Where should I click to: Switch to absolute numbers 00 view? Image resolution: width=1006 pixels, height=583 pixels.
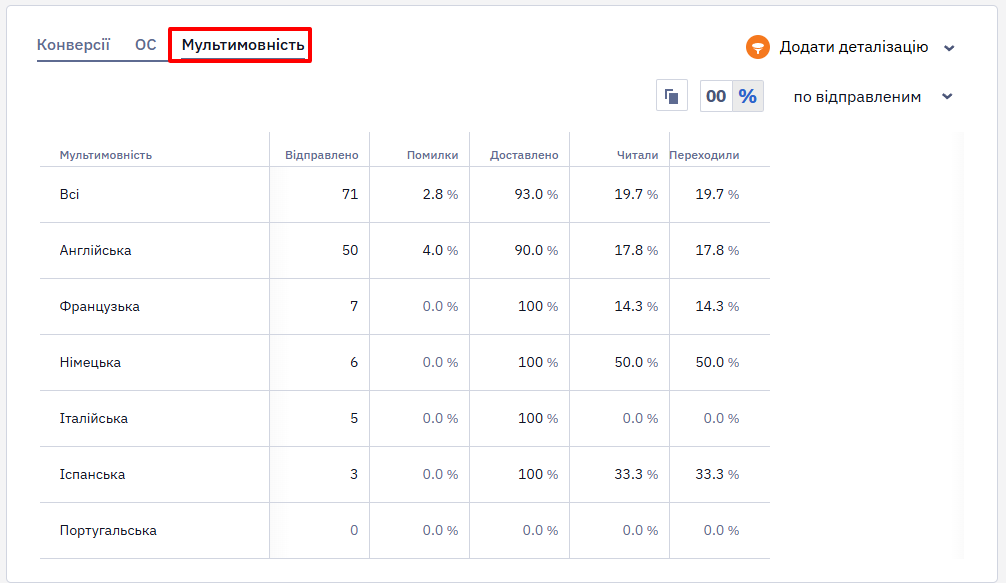[x=716, y=96]
